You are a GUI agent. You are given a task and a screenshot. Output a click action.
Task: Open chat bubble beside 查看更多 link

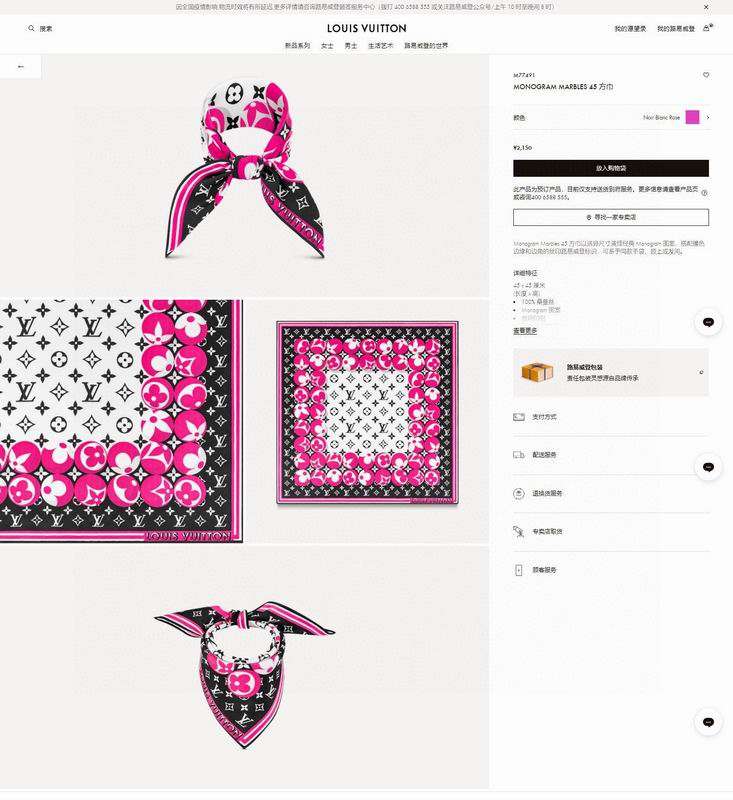708,322
